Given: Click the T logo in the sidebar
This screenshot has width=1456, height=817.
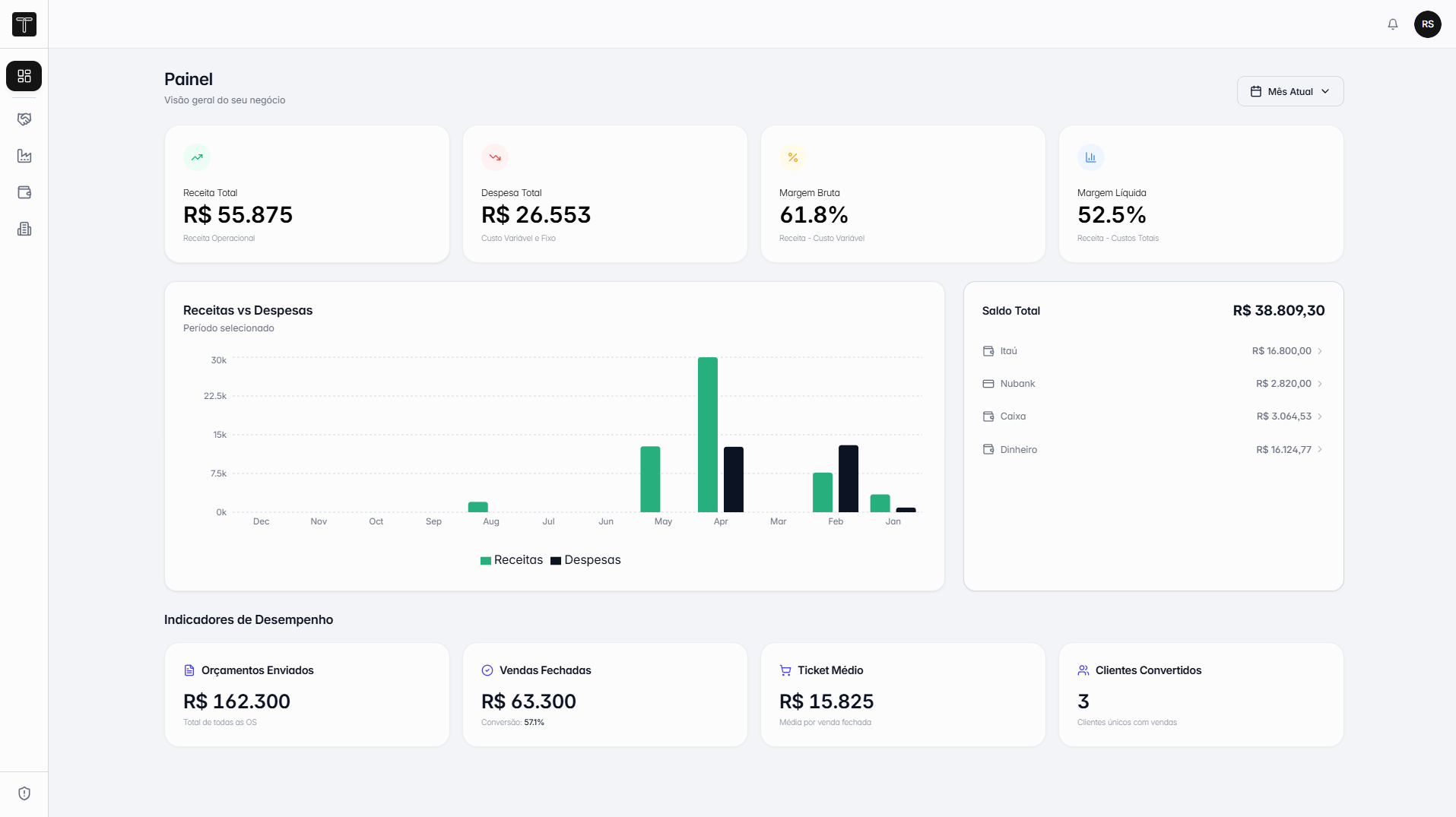Looking at the screenshot, I should 24,24.
